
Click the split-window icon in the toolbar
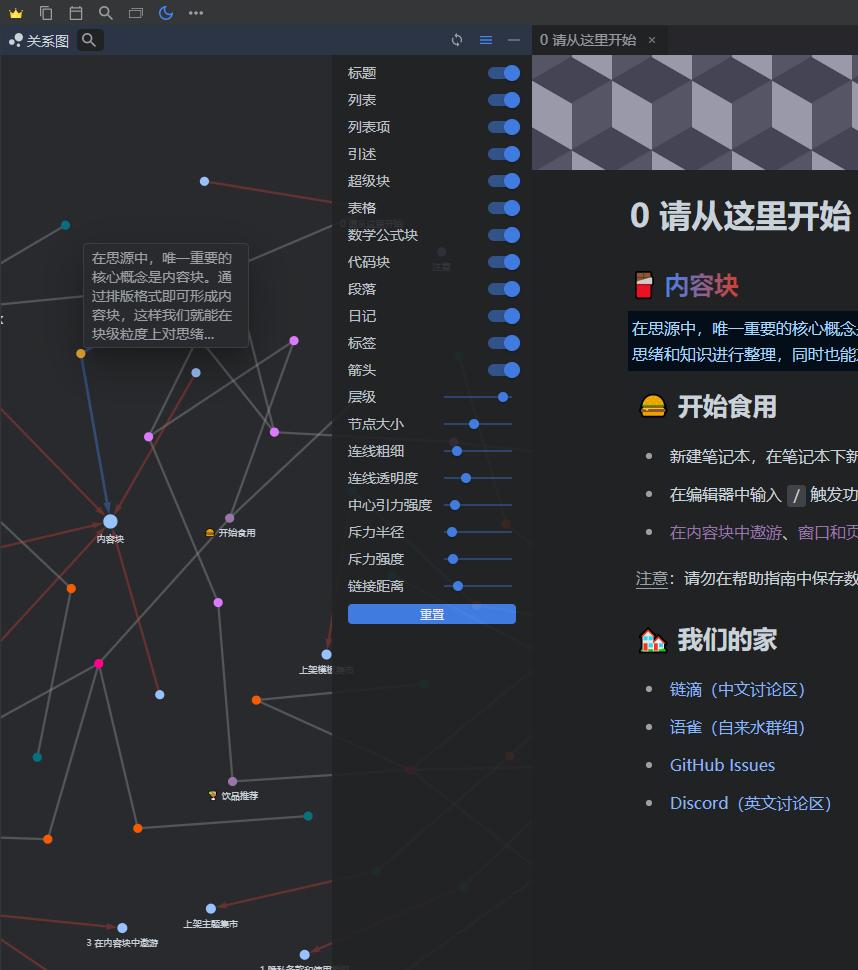tap(135, 13)
